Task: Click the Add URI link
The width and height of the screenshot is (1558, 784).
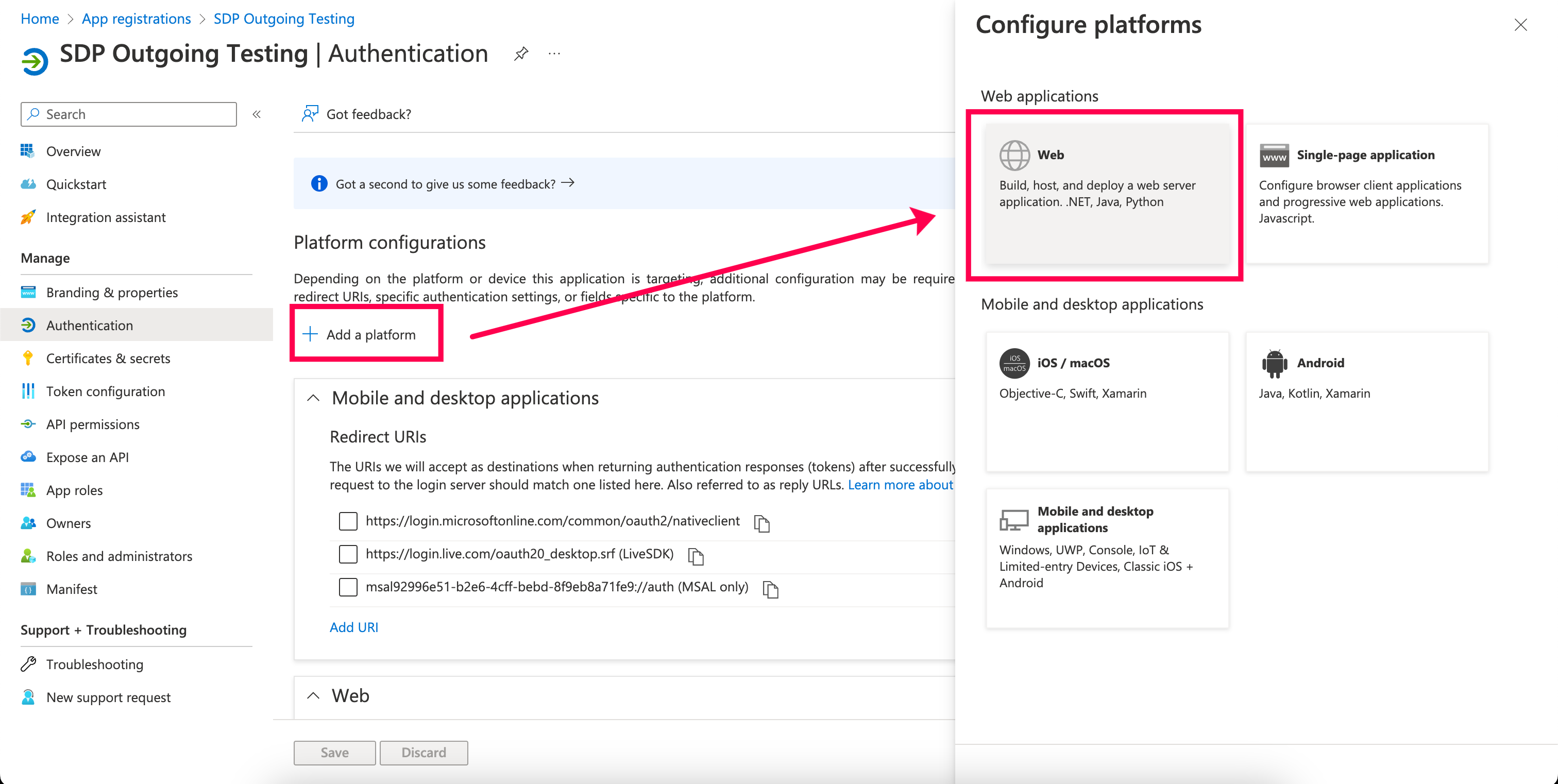Action: point(353,627)
